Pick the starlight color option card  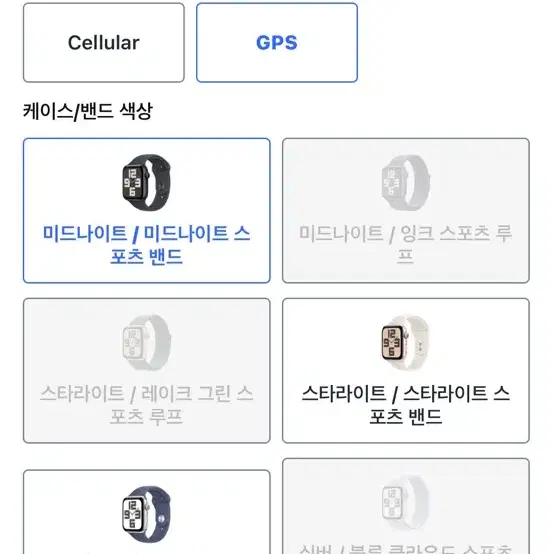click(x=406, y=371)
